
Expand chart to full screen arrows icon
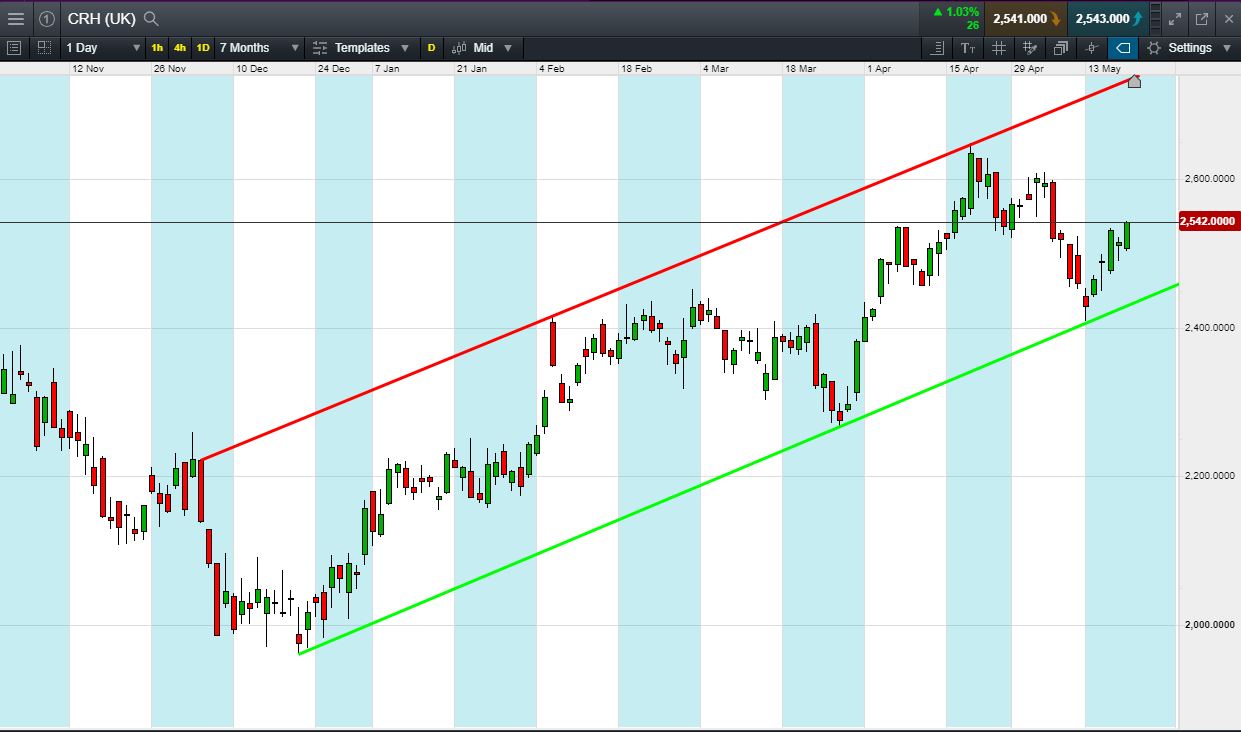pos(1176,18)
